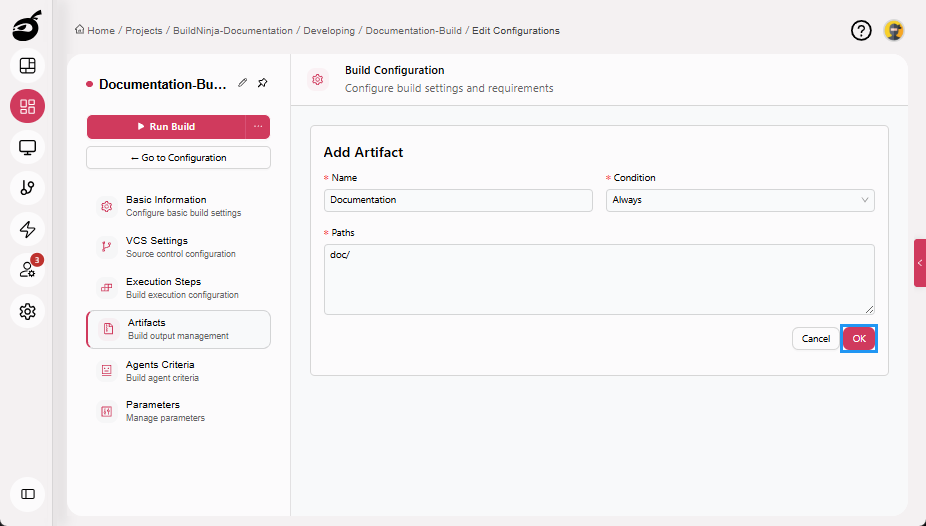This screenshot has width=926, height=526.
Task: Open the Basic Information section
Action: 178,206
